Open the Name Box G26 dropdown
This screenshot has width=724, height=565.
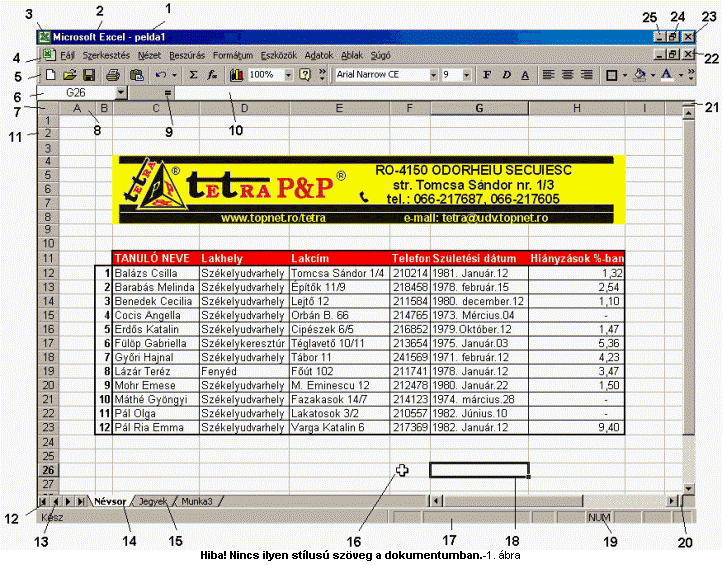pyautogui.click(x=121, y=93)
